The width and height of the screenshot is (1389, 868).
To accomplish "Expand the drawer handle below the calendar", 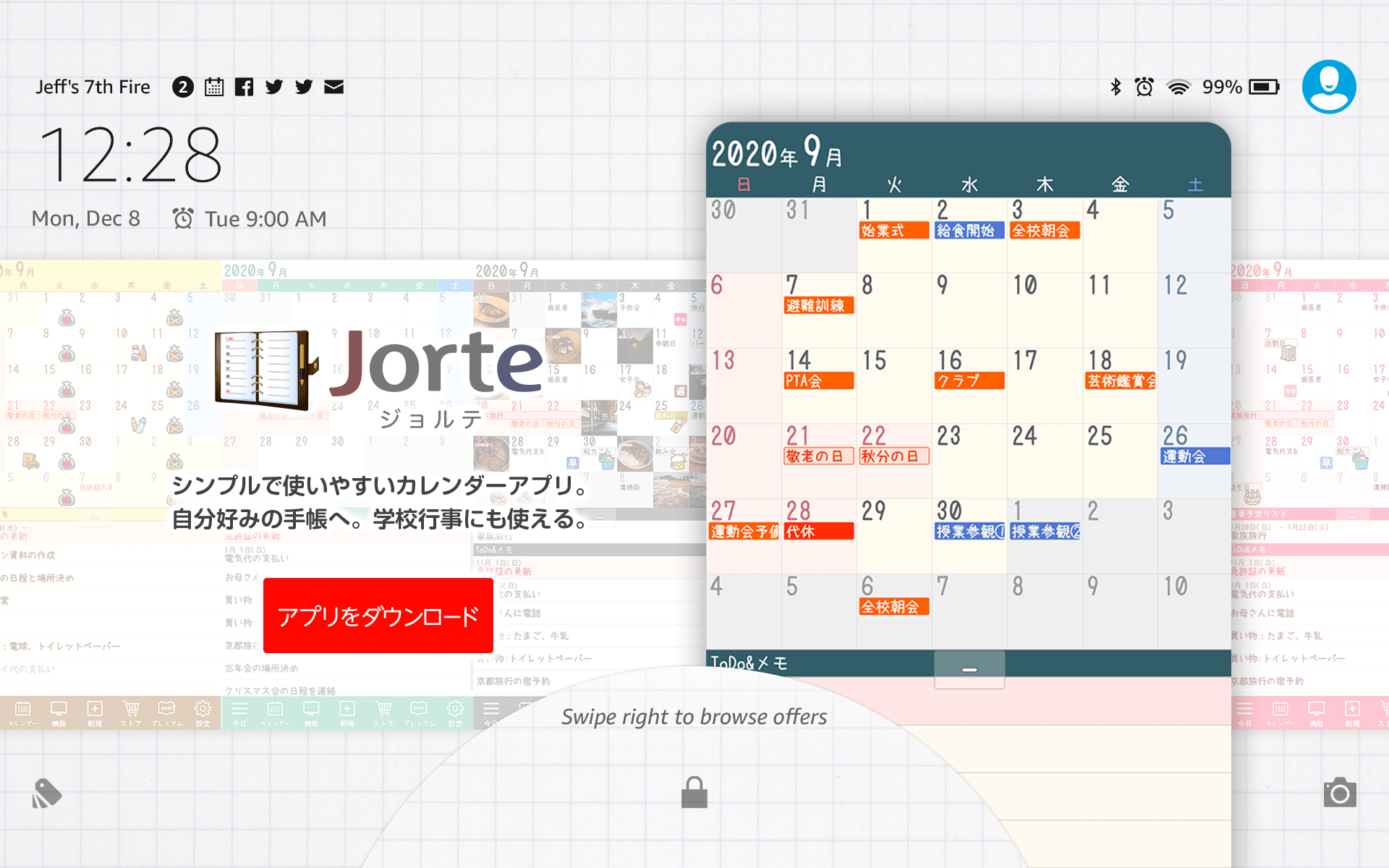I will [x=969, y=669].
